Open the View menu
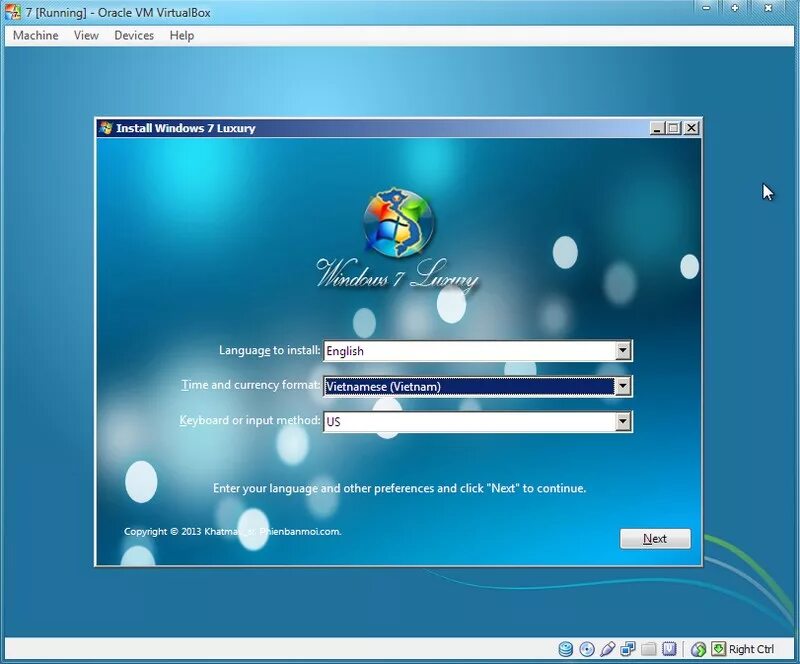The height and width of the screenshot is (664, 800). click(86, 35)
